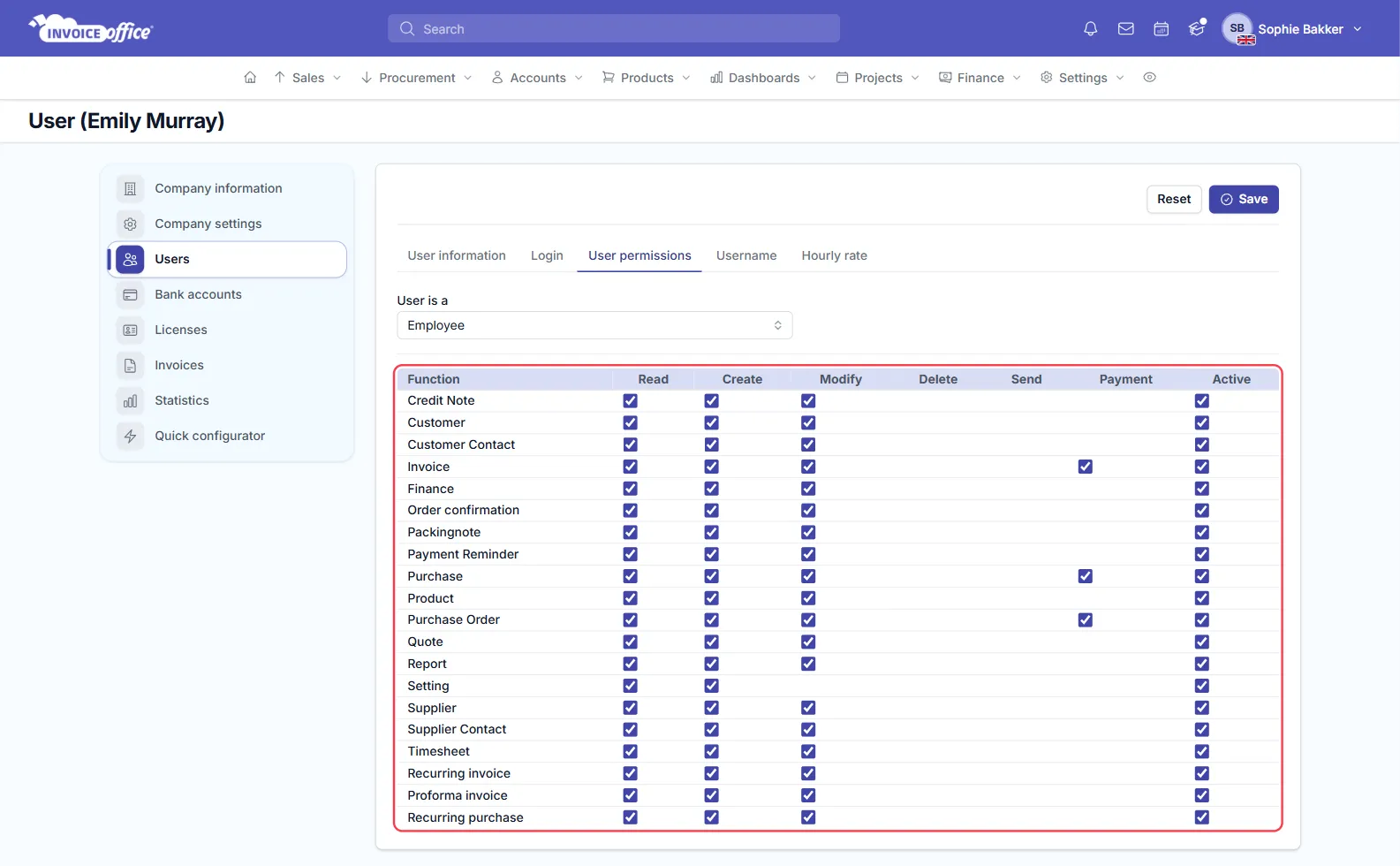Open Statistics in the sidebar

(x=227, y=400)
